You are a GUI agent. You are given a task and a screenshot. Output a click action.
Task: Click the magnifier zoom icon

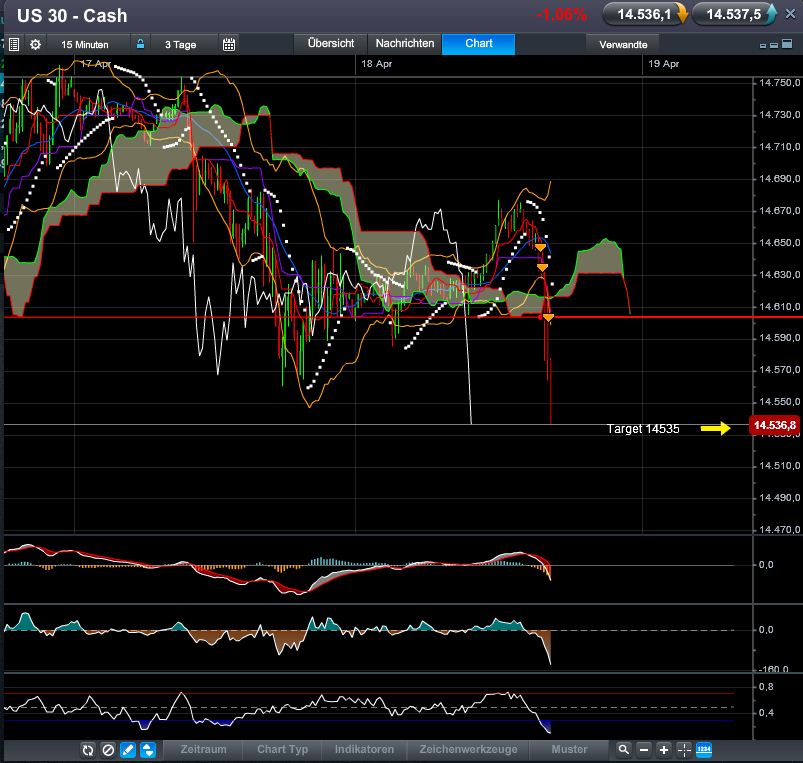pyautogui.click(x=623, y=750)
